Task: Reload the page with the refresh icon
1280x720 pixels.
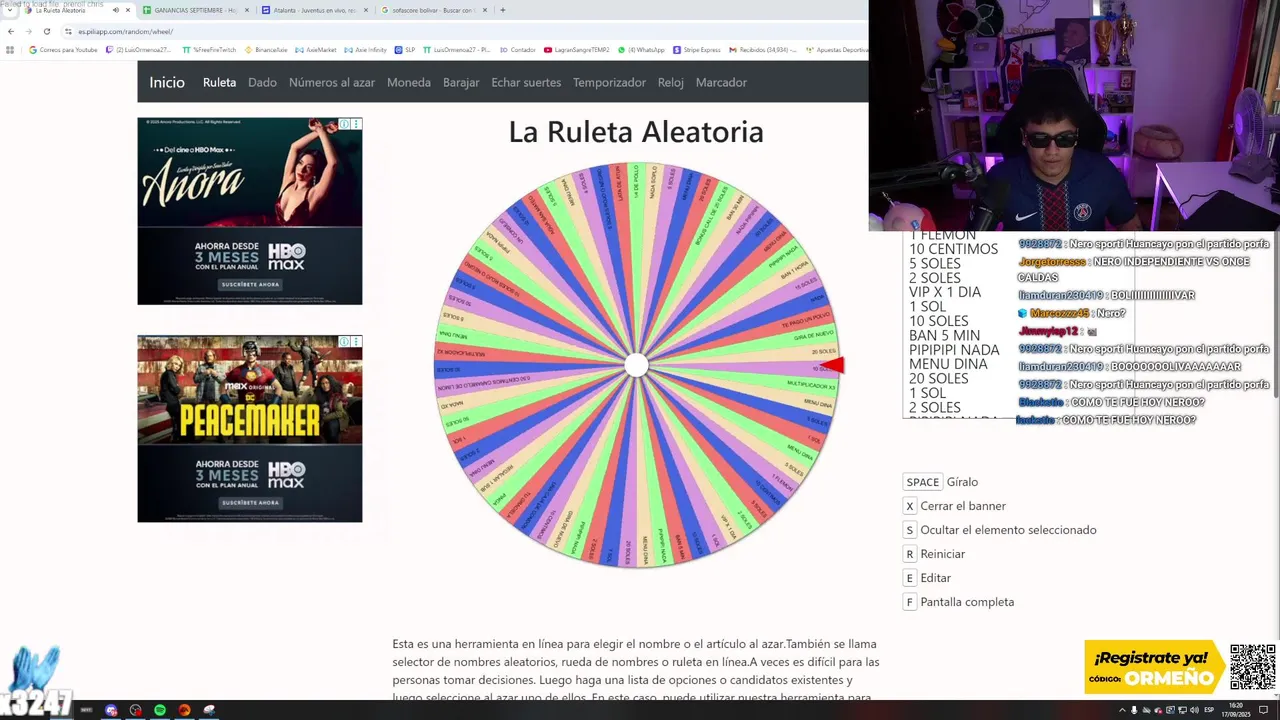Action: pos(46,31)
